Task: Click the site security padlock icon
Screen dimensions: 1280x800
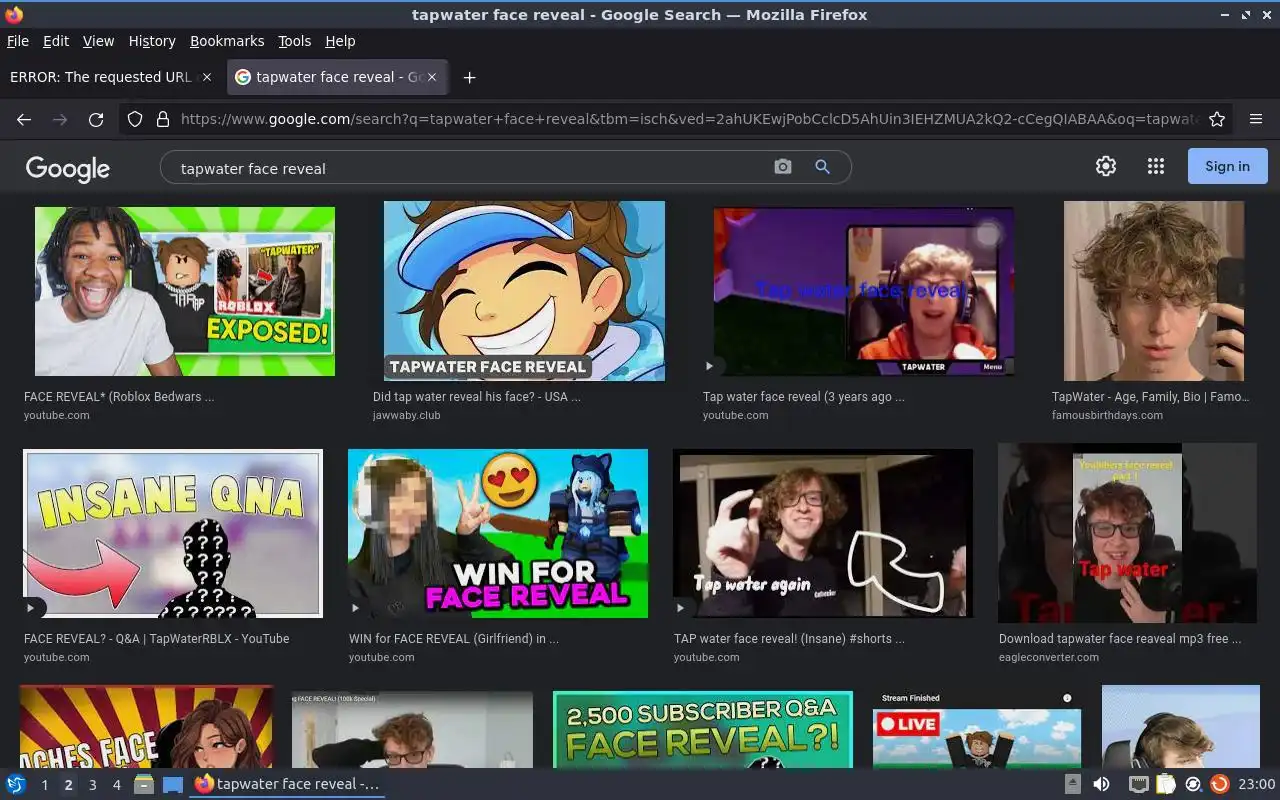Action: click(163, 119)
